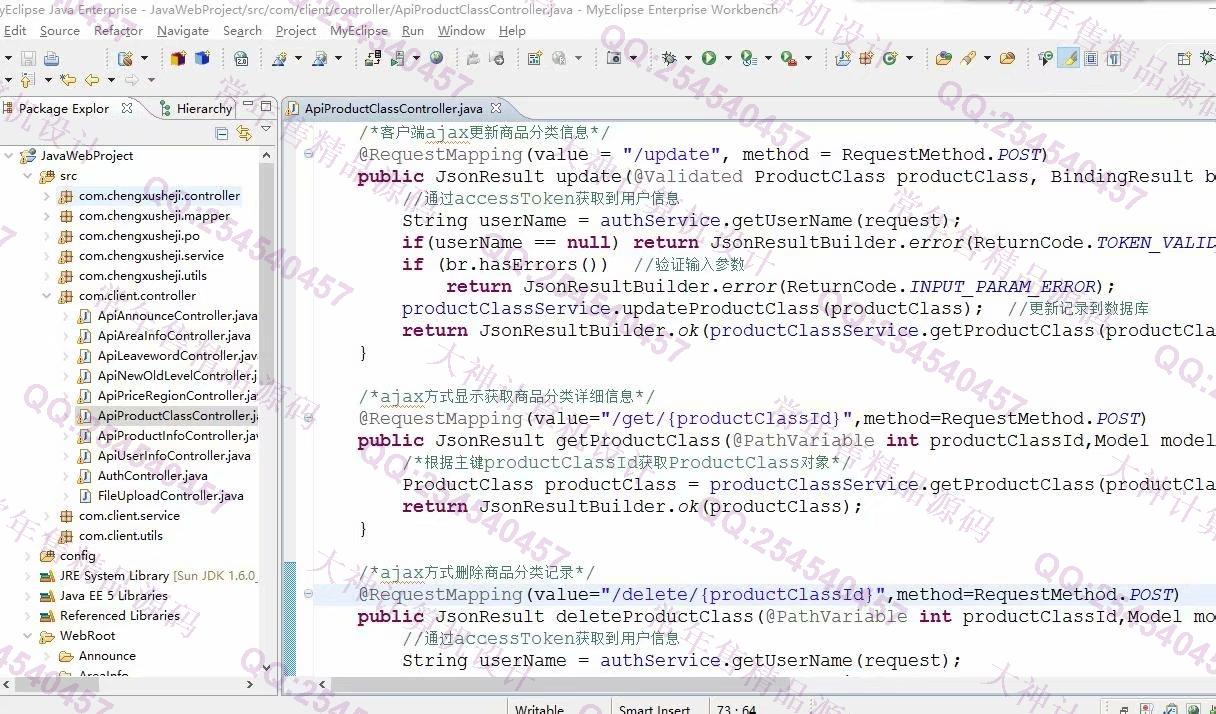Click the Writable status bar entry
Screen dimensions: 1216x714
(539, 709)
